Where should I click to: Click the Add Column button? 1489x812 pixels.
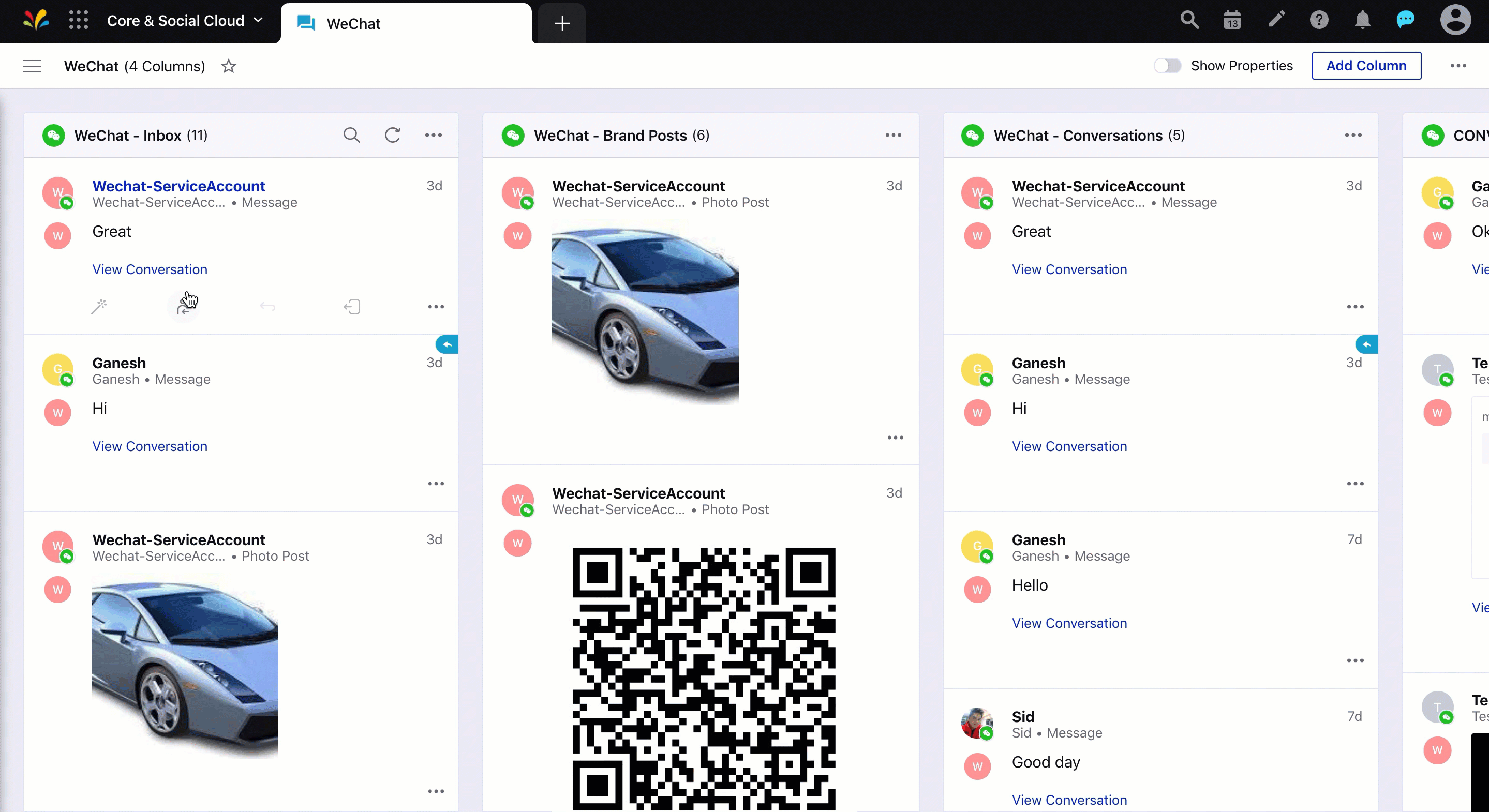click(1366, 66)
